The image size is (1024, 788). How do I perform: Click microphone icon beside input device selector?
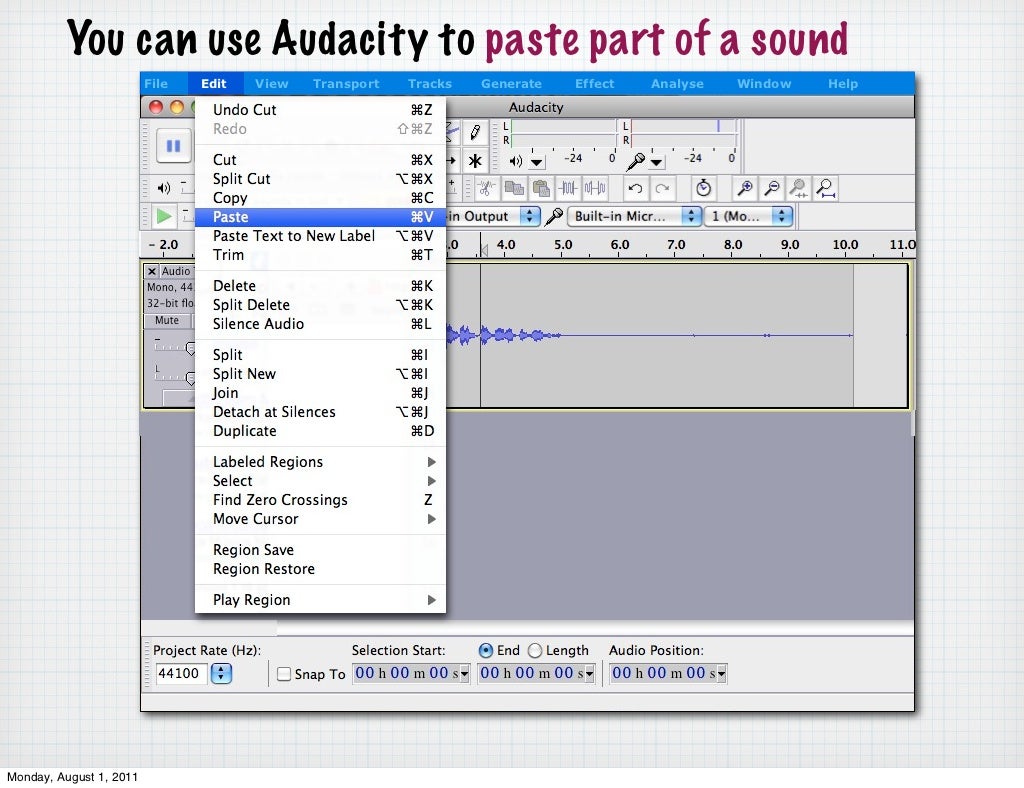(554, 216)
